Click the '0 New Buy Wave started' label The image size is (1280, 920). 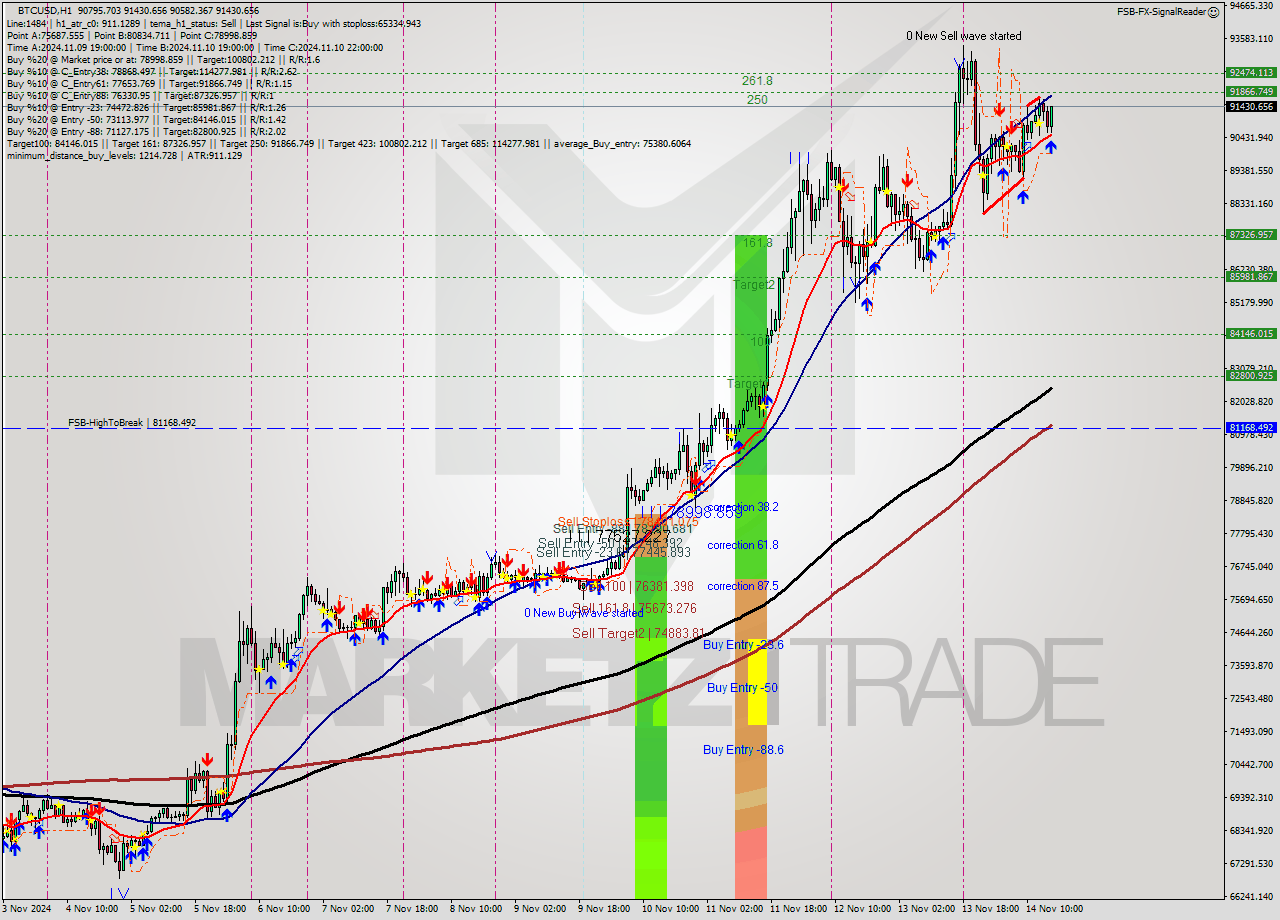pos(584,613)
